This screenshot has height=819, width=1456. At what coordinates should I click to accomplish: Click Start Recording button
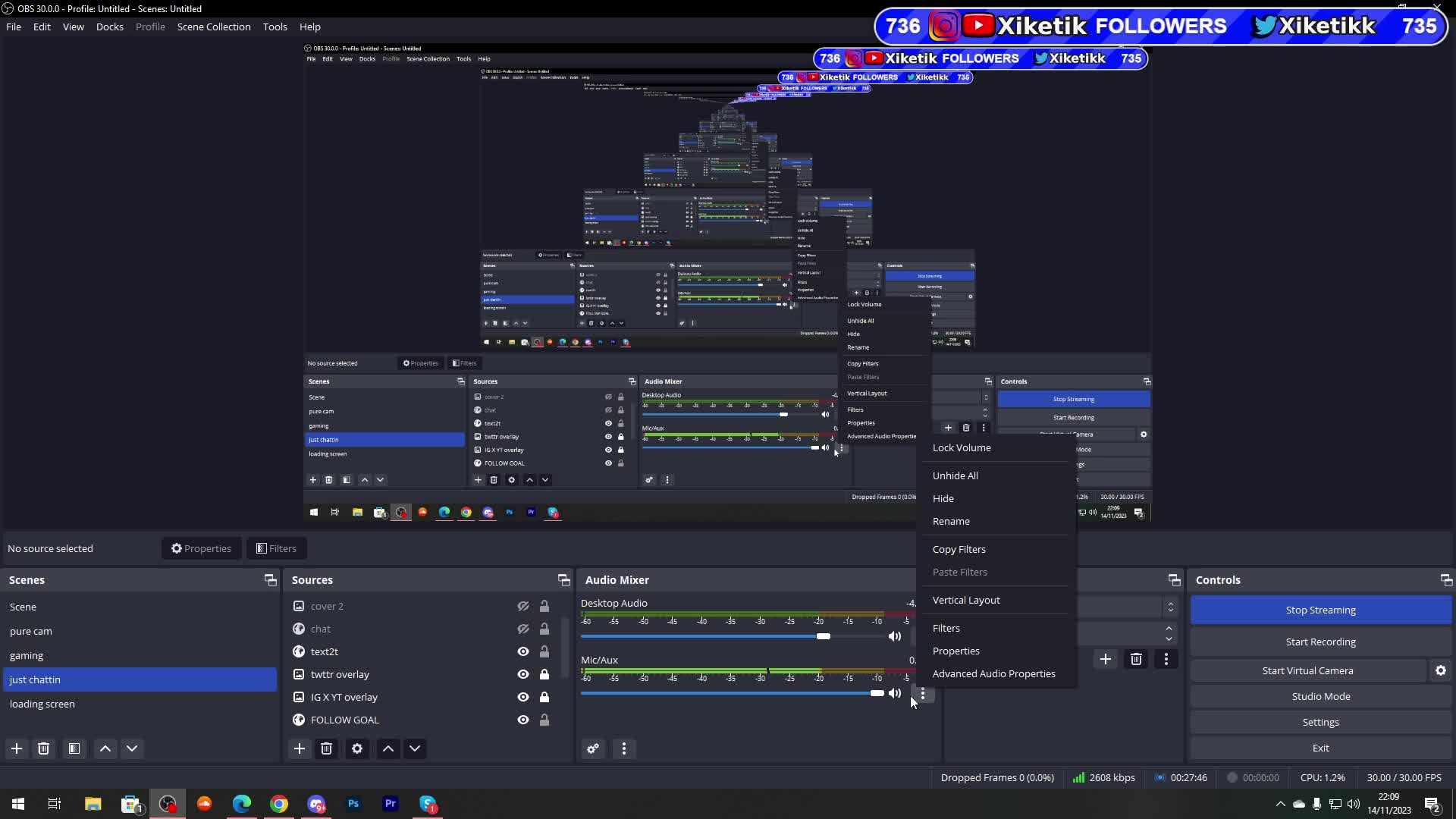point(1320,642)
